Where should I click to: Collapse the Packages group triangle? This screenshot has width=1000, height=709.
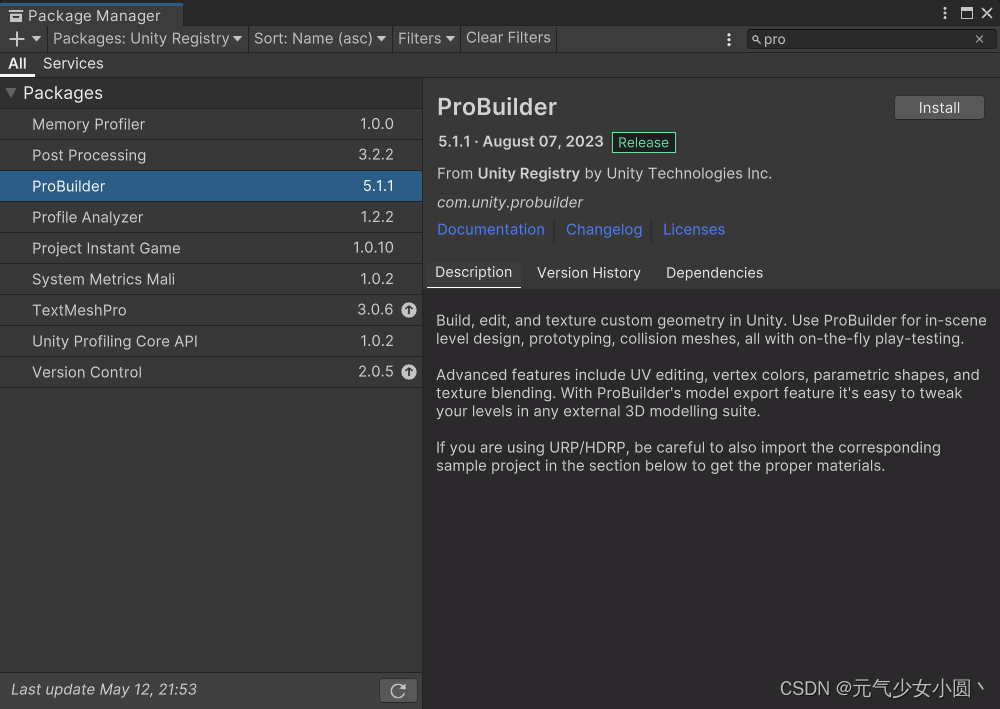[x=11, y=93]
